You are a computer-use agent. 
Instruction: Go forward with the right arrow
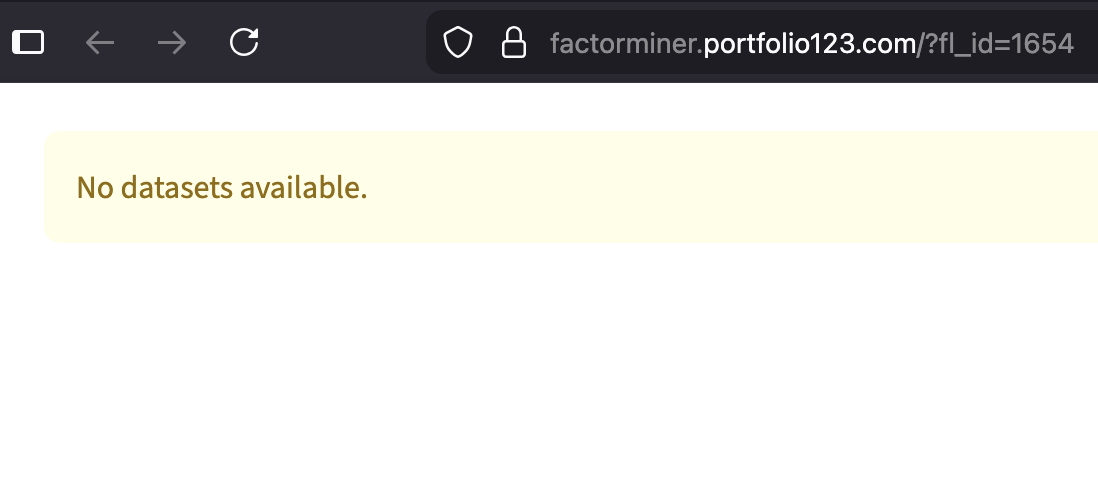[x=172, y=43]
